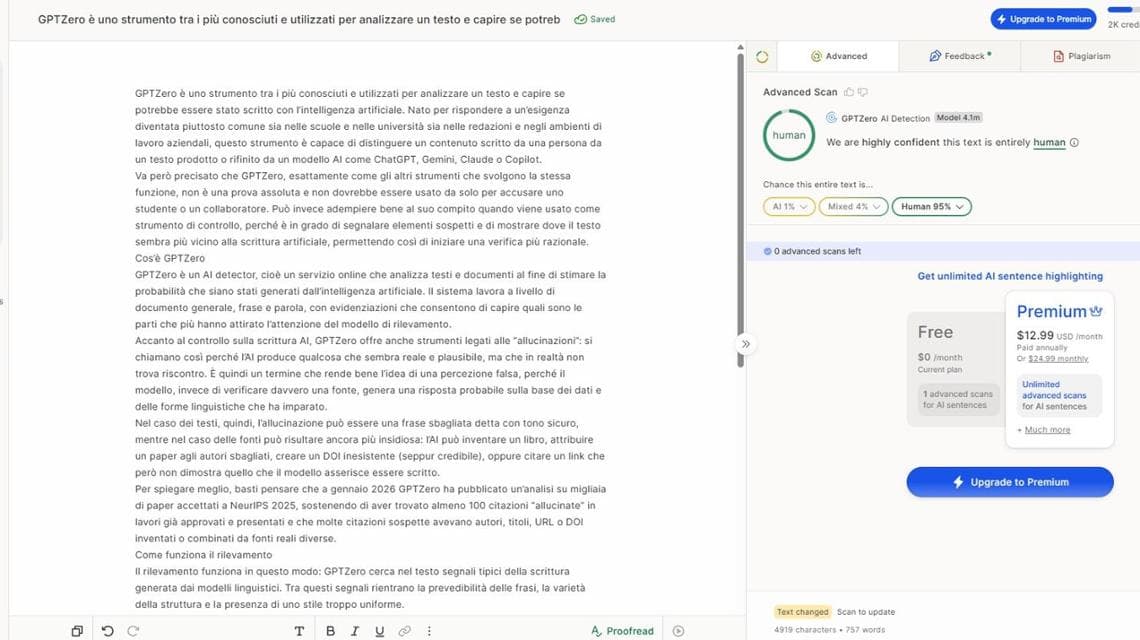This screenshot has width=1140, height=640.
Task: Undo the last edit
Action: (x=108, y=631)
